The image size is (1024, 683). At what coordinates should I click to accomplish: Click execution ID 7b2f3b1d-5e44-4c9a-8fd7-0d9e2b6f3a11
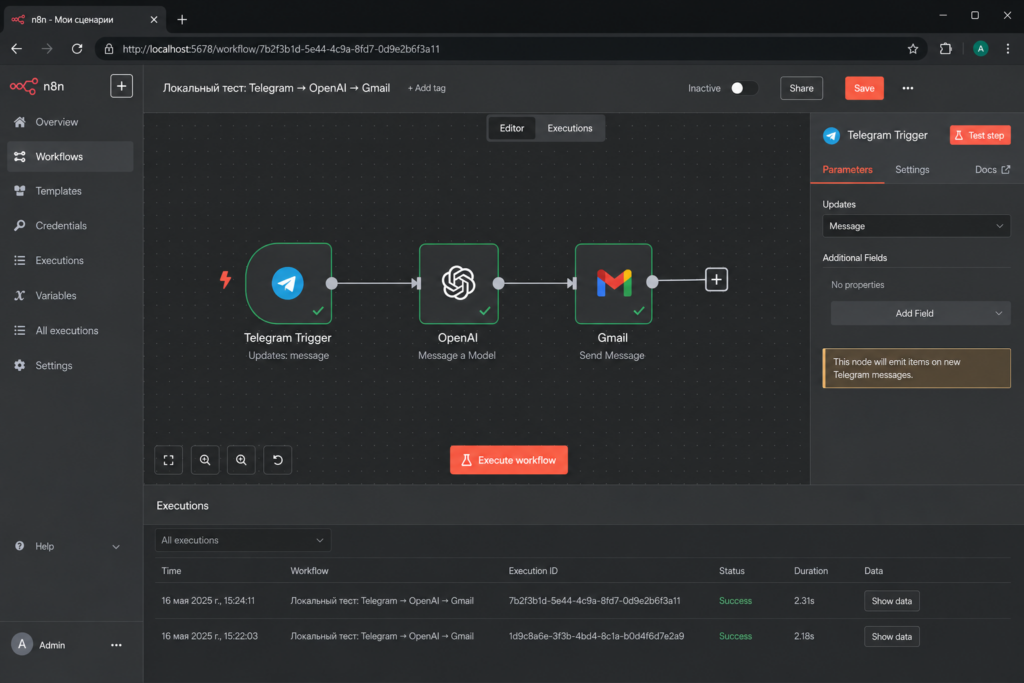[x=594, y=601]
